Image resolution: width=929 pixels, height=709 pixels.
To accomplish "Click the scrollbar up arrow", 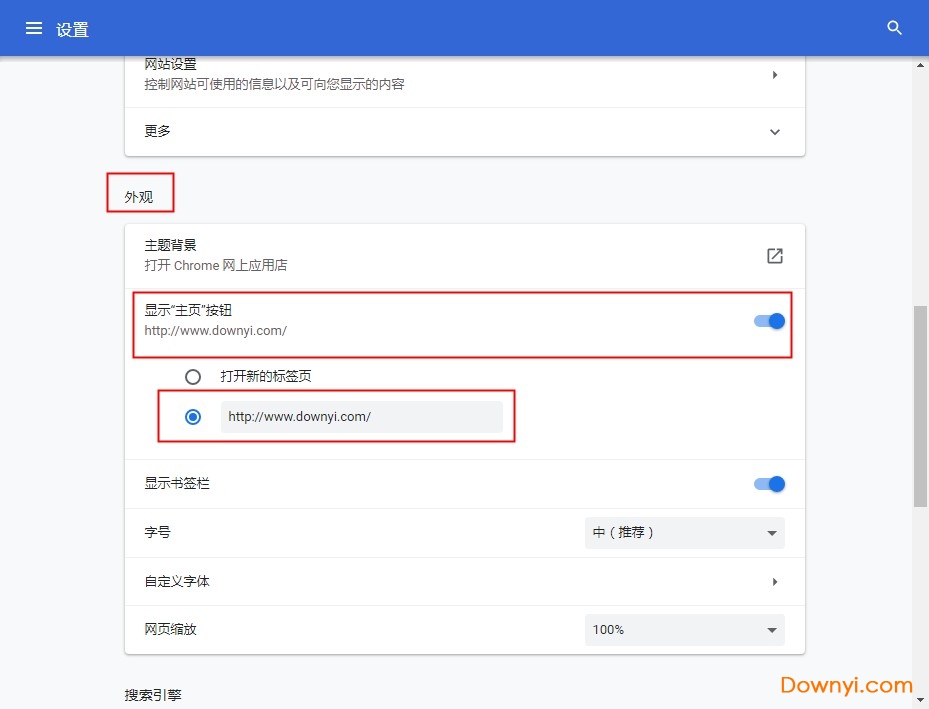I will [x=920, y=66].
